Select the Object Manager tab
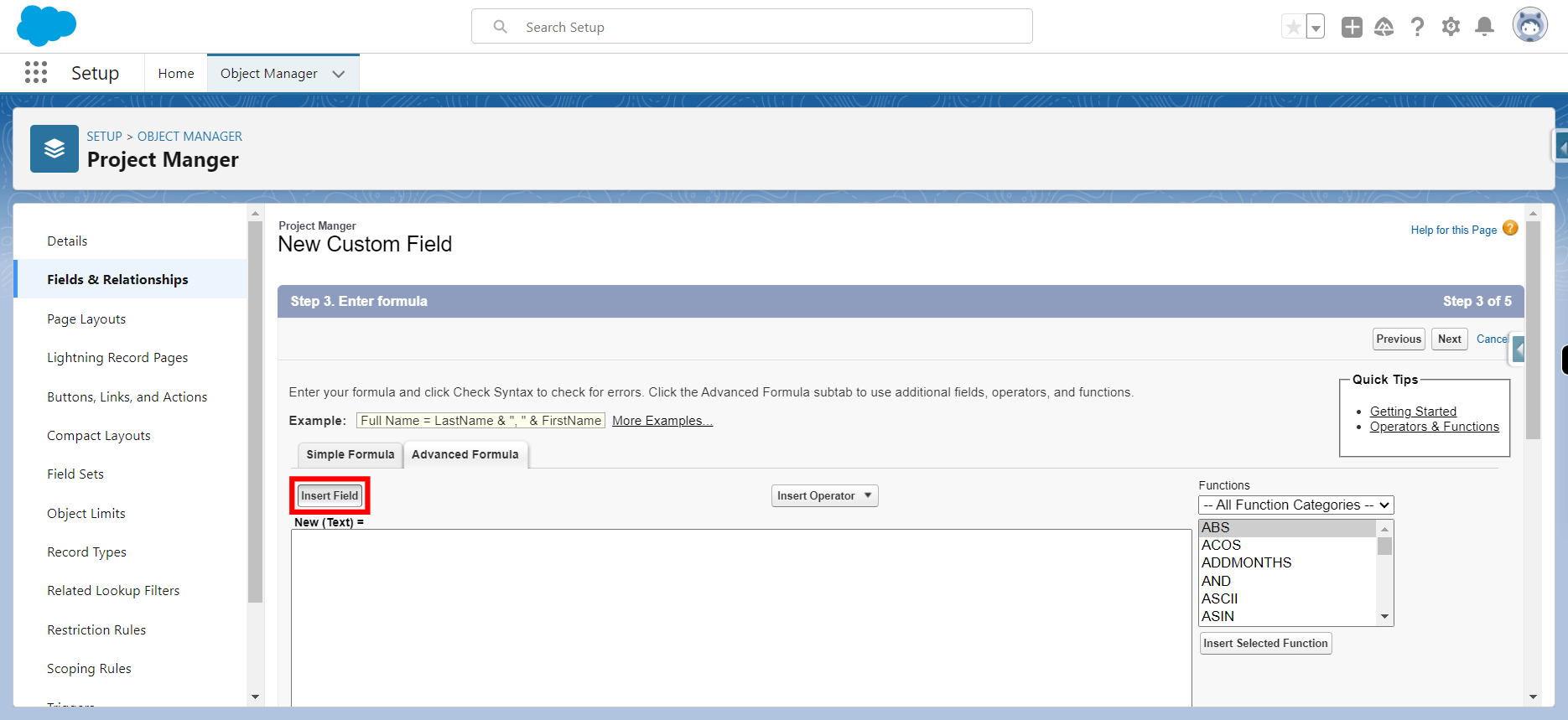The image size is (1568, 720). (x=268, y=74)
